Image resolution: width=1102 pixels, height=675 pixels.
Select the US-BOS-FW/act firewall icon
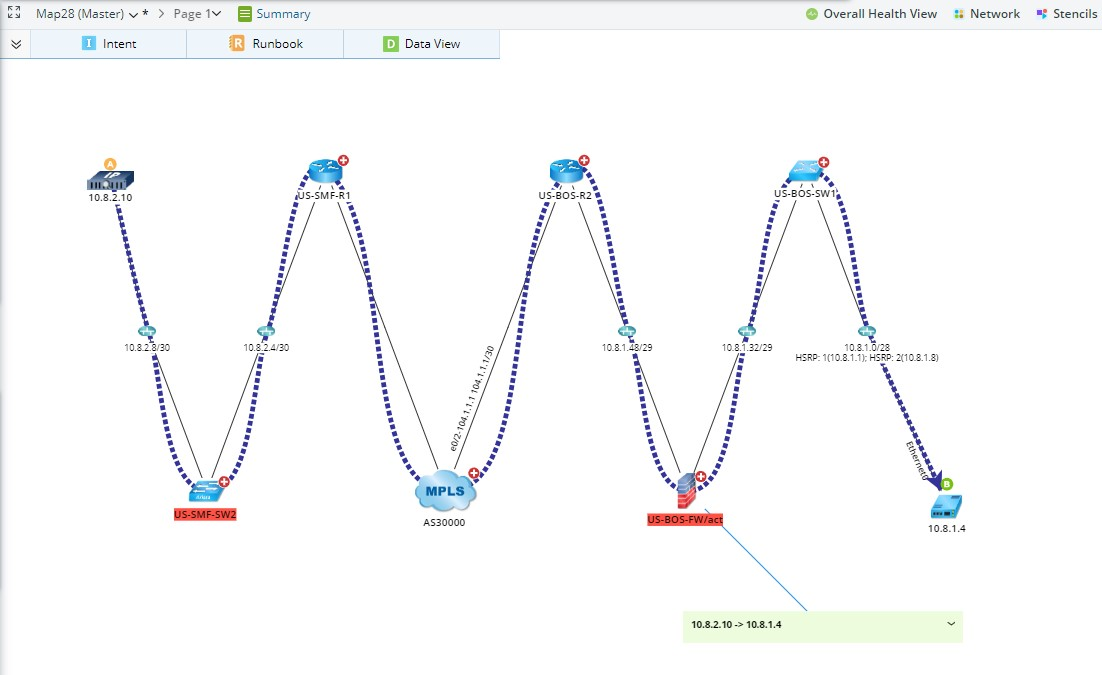[687, 490]
